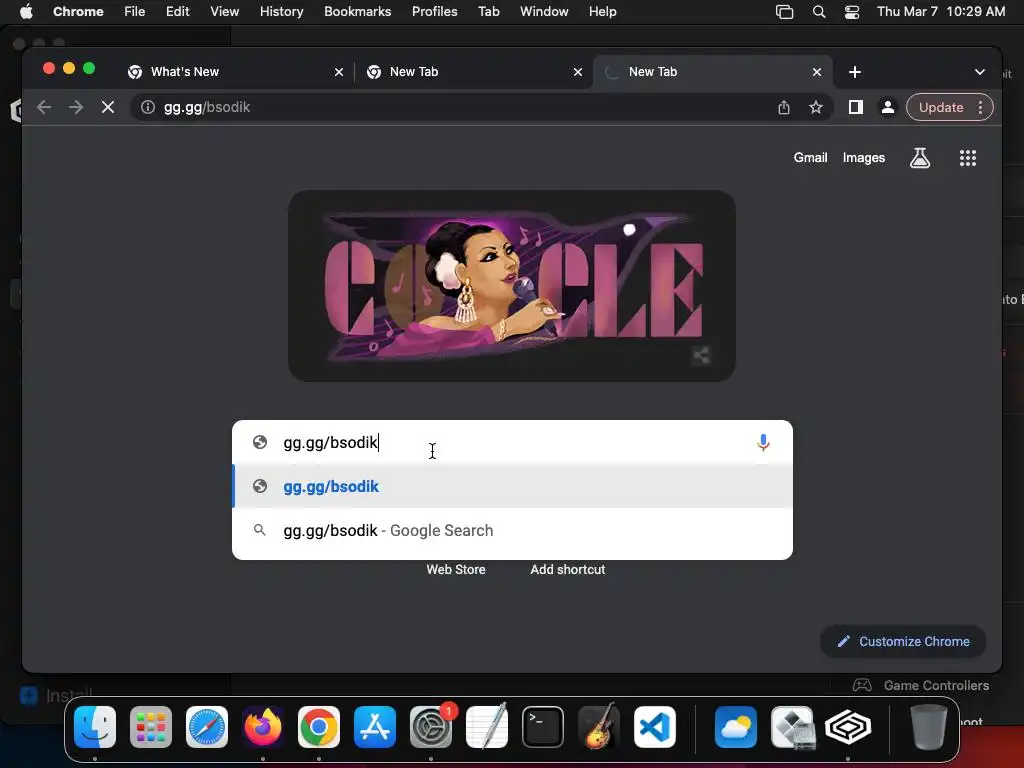Open the Profiles menu
Viewport: 1024px width, 768px height.
pos(434,11)
